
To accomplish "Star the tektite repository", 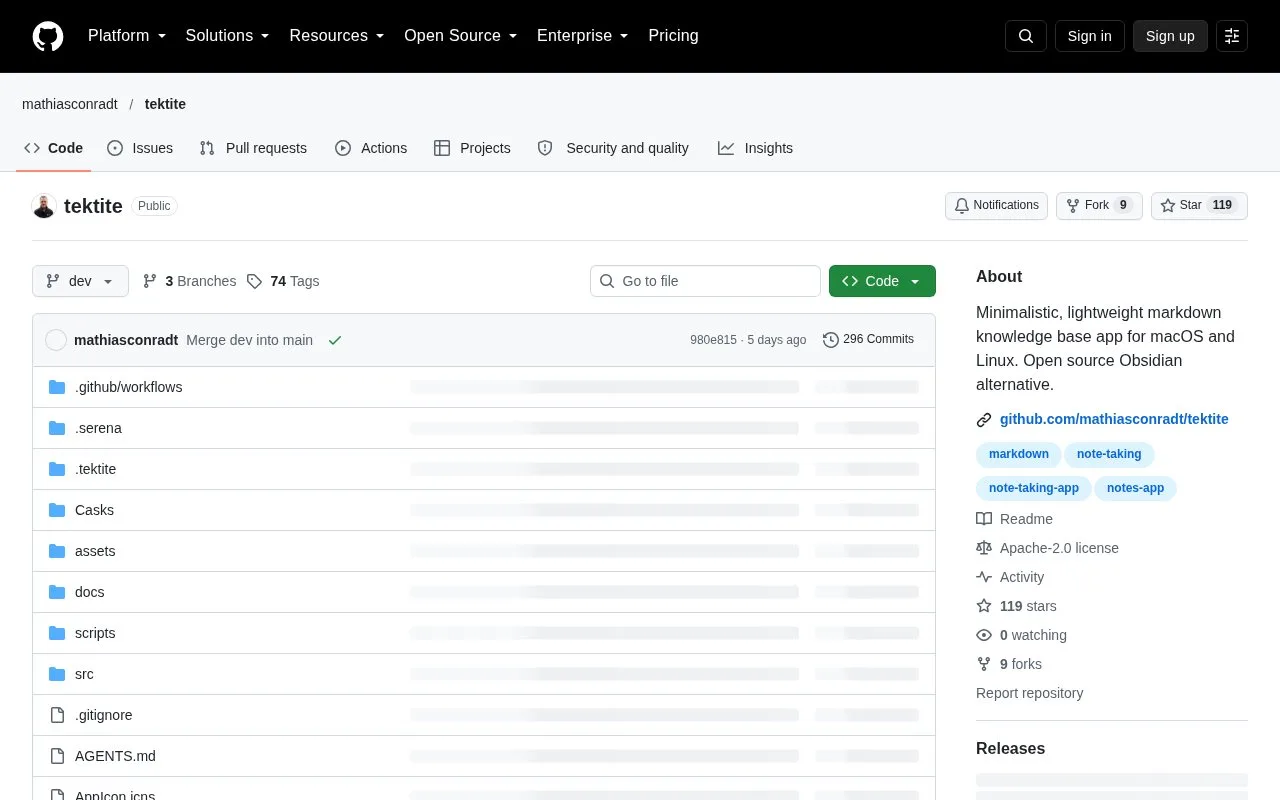I will click(1199, 206).
